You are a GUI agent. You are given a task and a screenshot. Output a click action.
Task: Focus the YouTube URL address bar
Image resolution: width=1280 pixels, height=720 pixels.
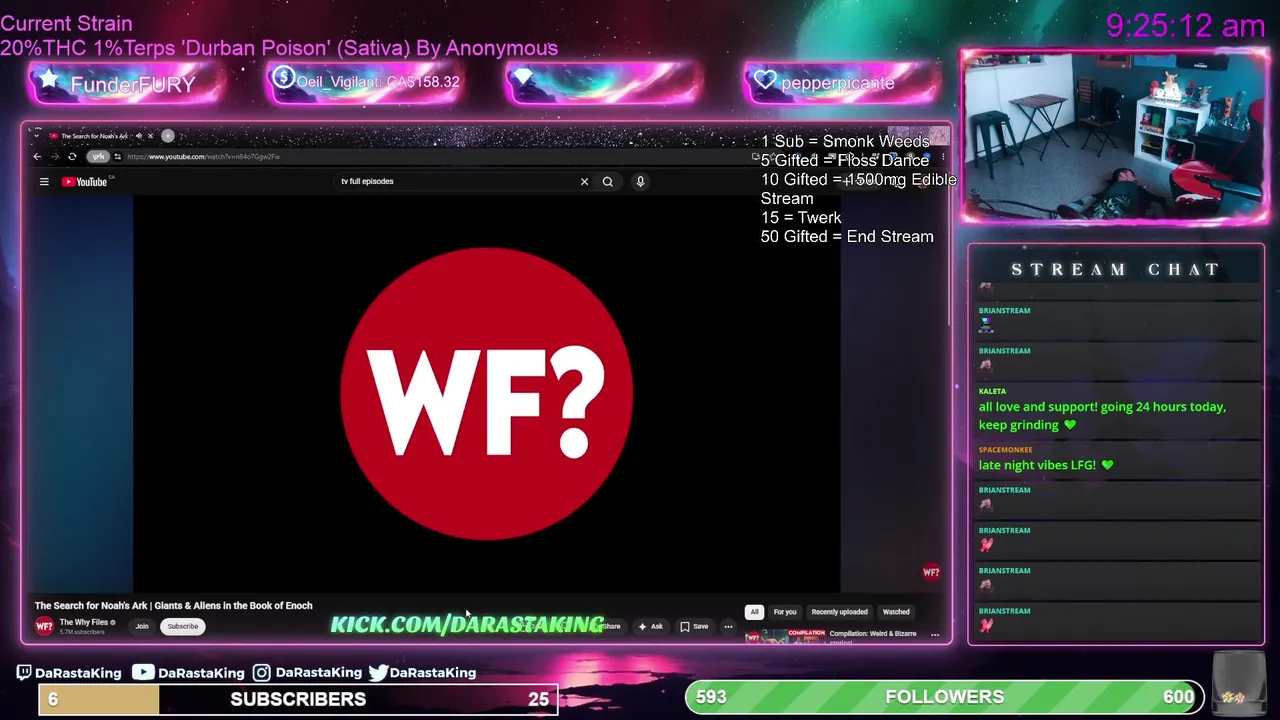(430, 156)
